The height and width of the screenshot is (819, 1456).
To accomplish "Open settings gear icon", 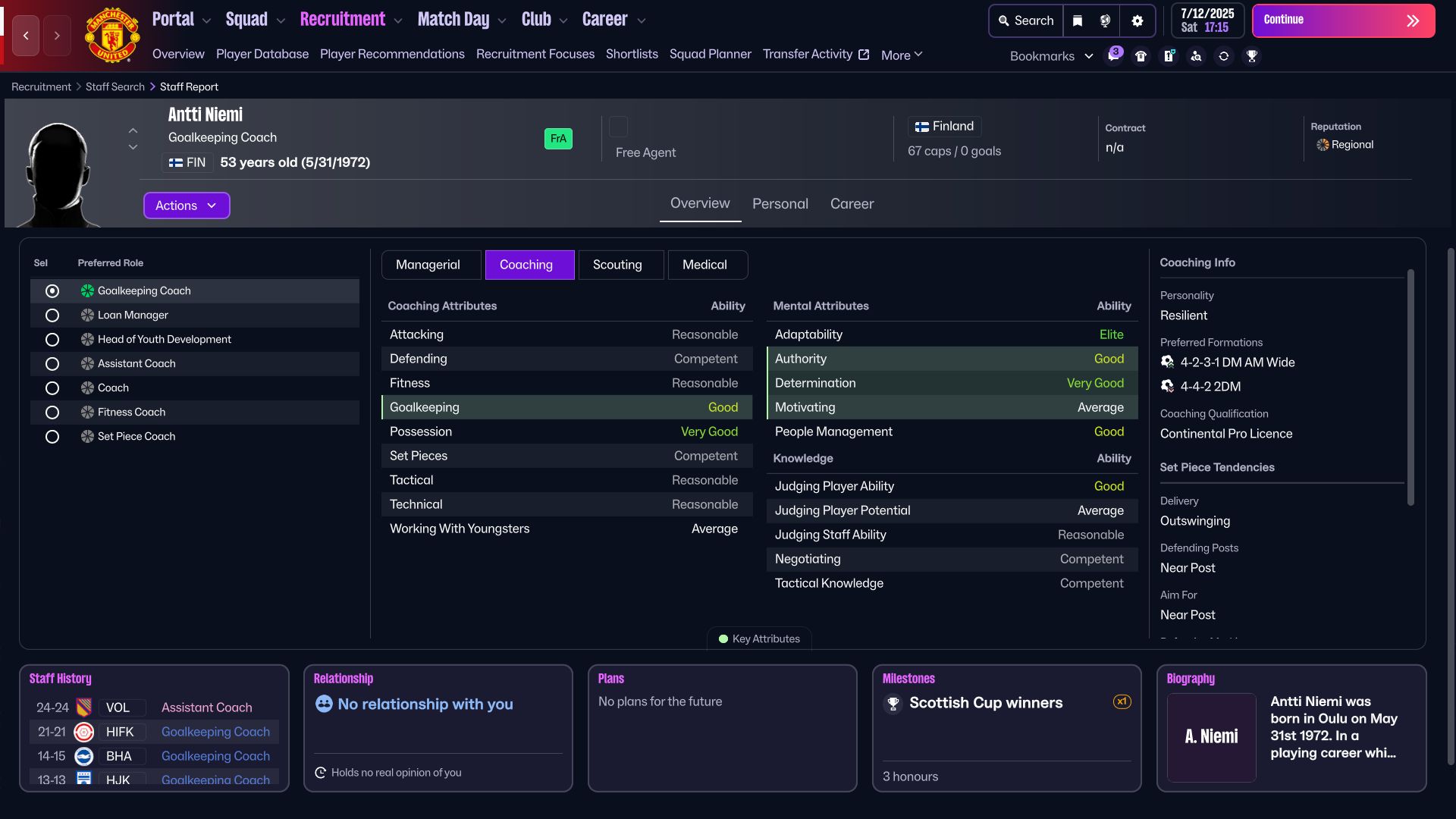I will pyautogui.click(x=1137, y=20).
